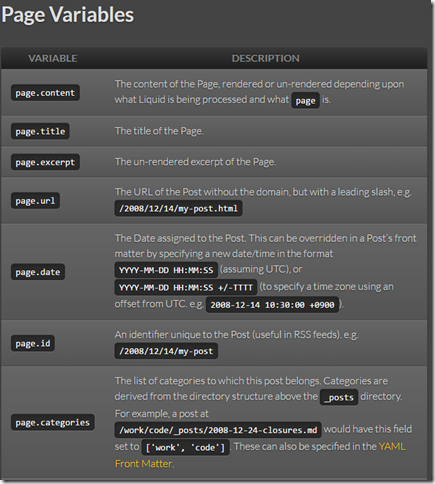Viewport: 435px width, 484px height.
Task: Click the YYYY-MM-DD HH:MM:SS +/-TTTT code
Action: click(186, 287)
